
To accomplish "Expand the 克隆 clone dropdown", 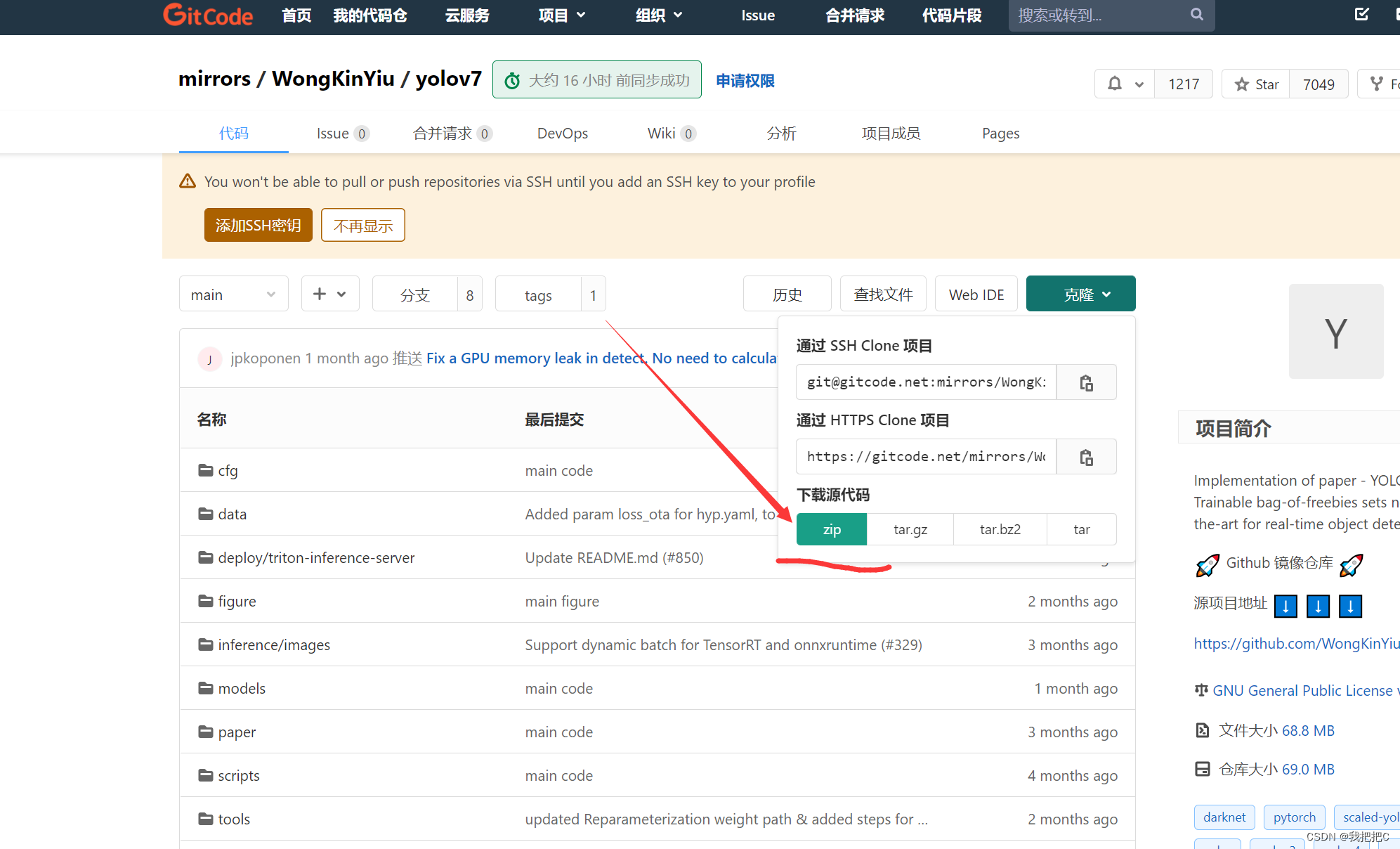I will [1080, 294].
